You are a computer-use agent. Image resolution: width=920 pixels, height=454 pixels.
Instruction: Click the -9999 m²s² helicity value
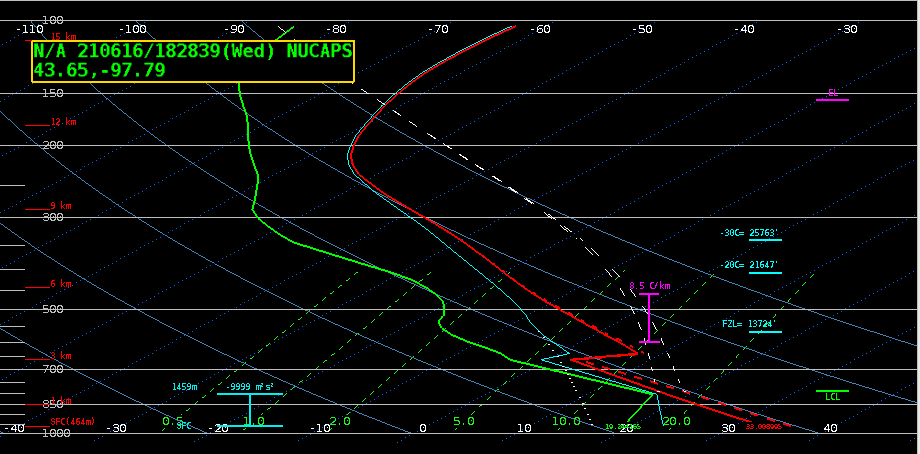click(250, 387)
